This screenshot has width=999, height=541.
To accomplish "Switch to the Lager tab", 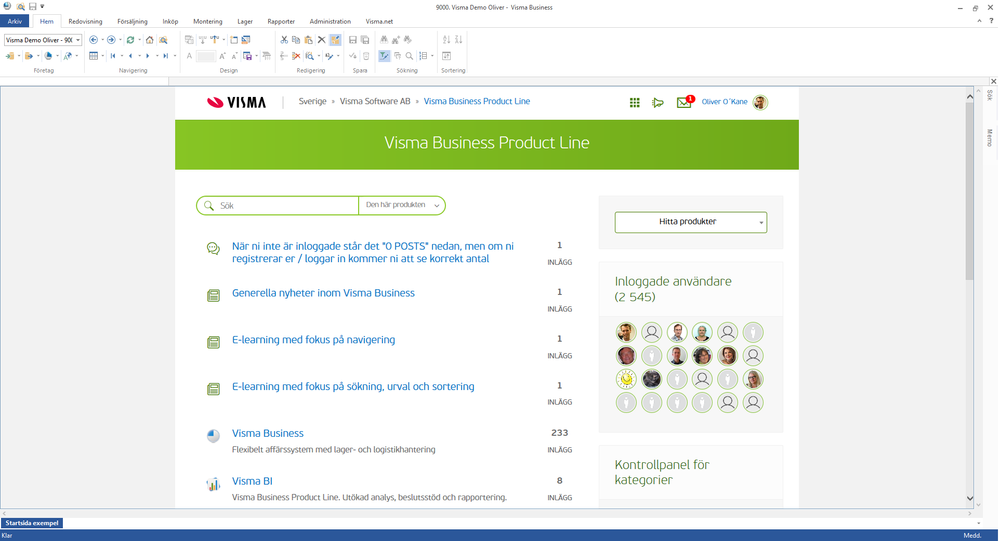I will click(245, 21).
